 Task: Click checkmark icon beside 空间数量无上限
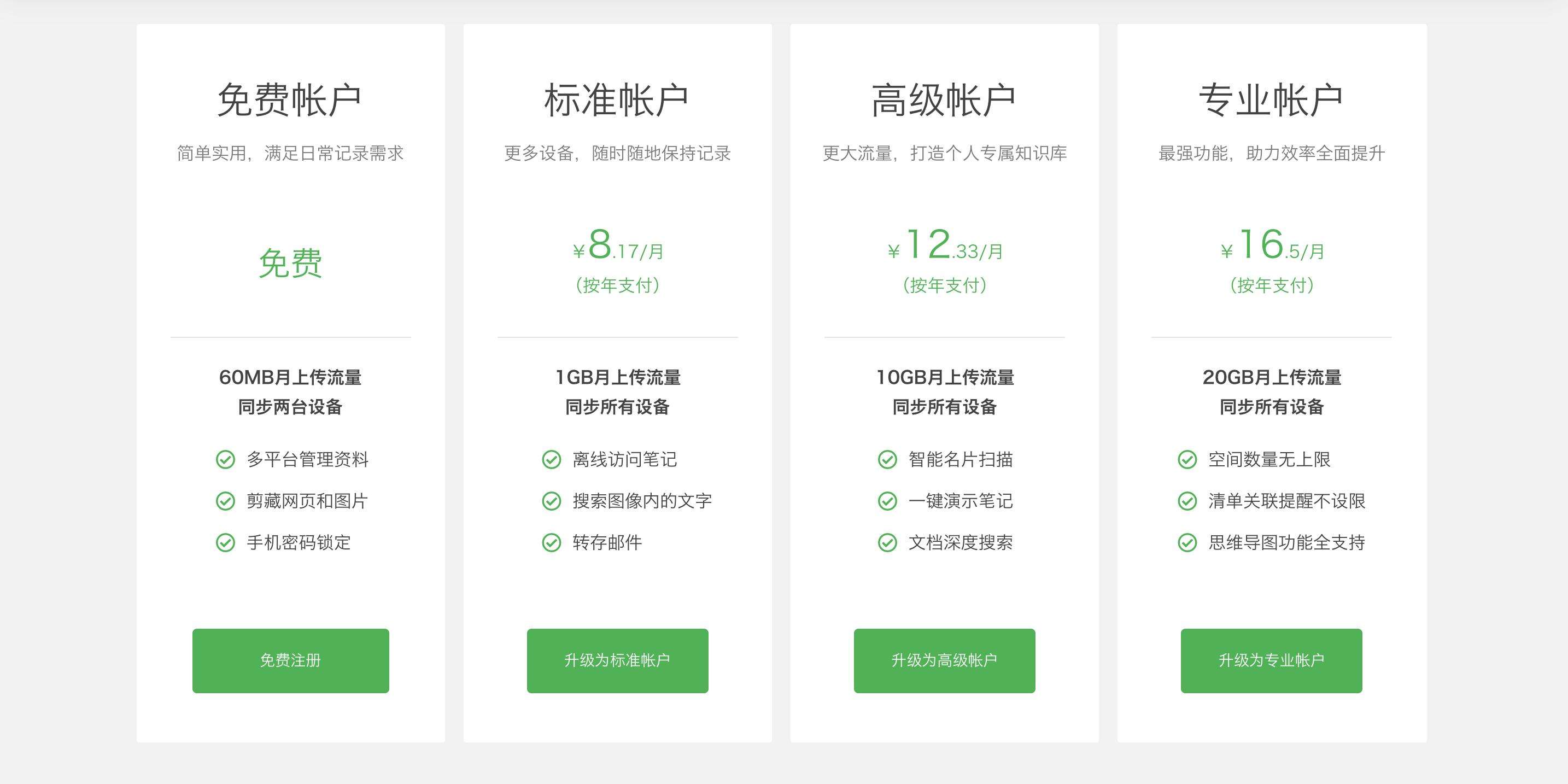[1187, 460]
